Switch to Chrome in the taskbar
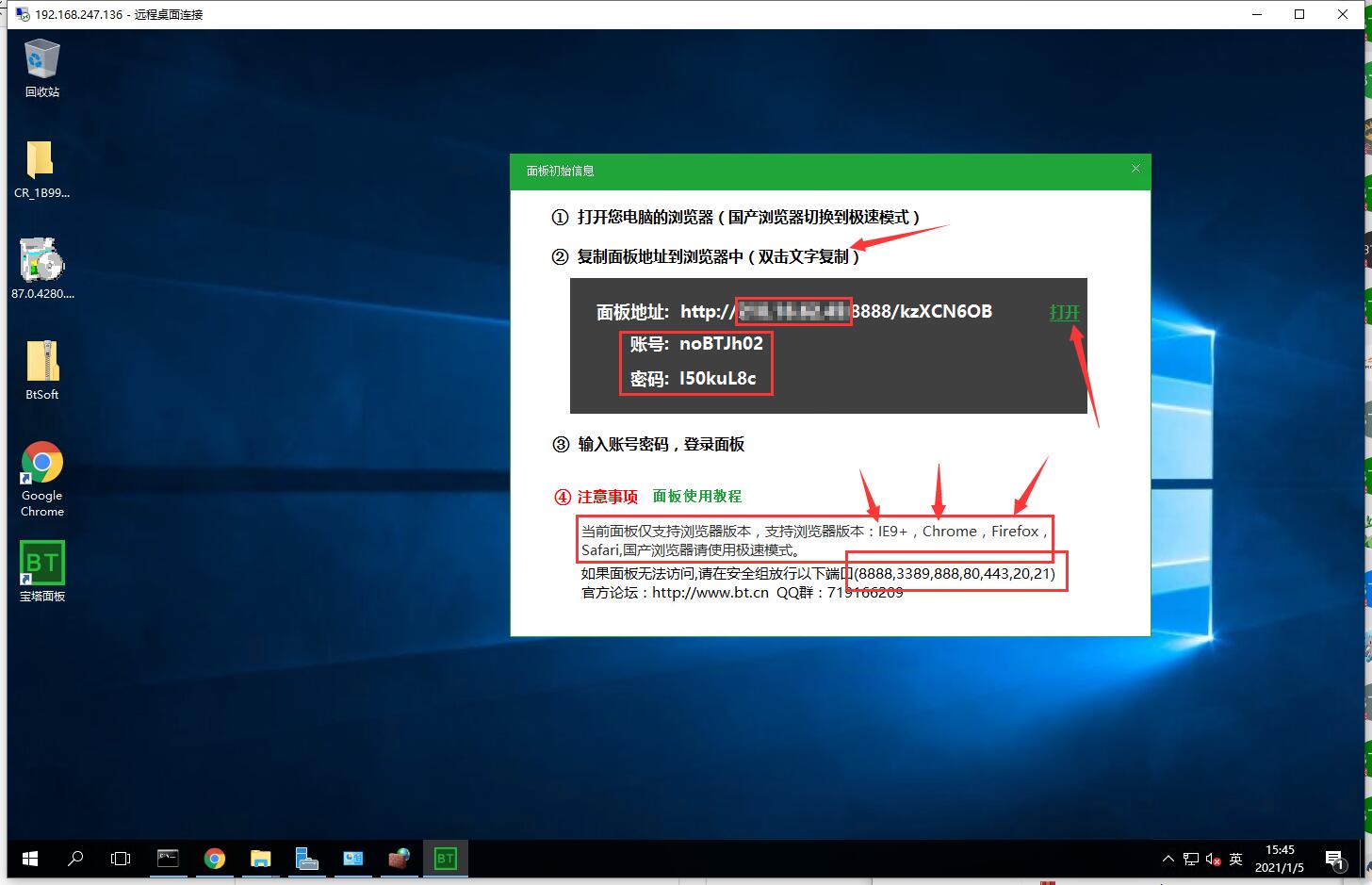The image size is (1372, 885). (x=215, y=859)
